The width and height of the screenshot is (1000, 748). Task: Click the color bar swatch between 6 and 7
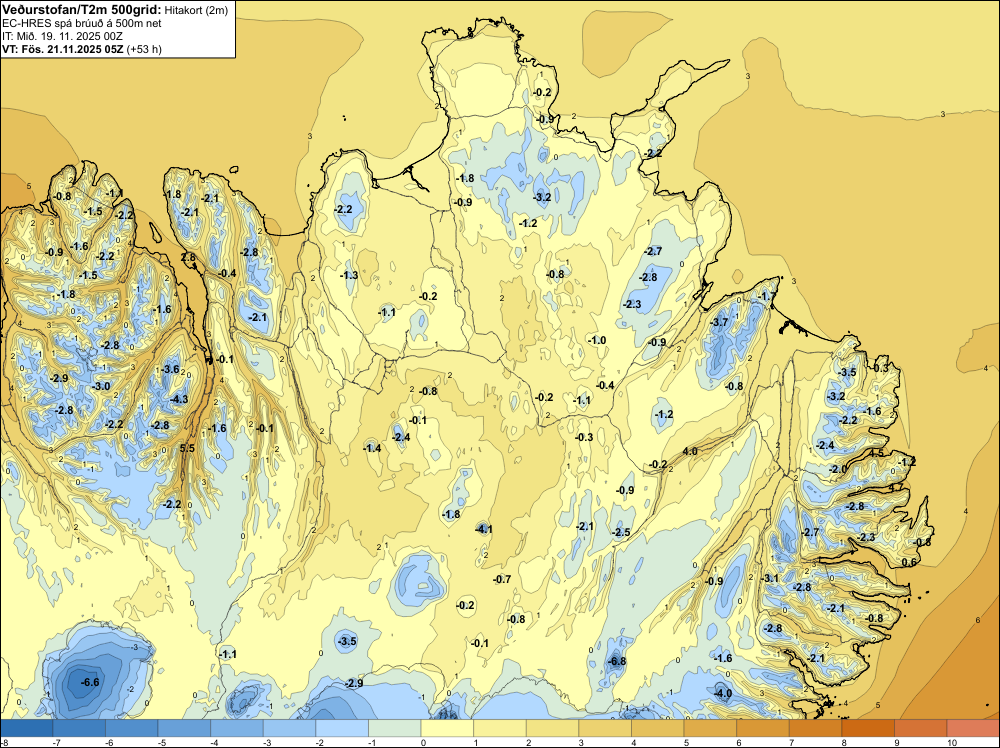tap(763, 728)
